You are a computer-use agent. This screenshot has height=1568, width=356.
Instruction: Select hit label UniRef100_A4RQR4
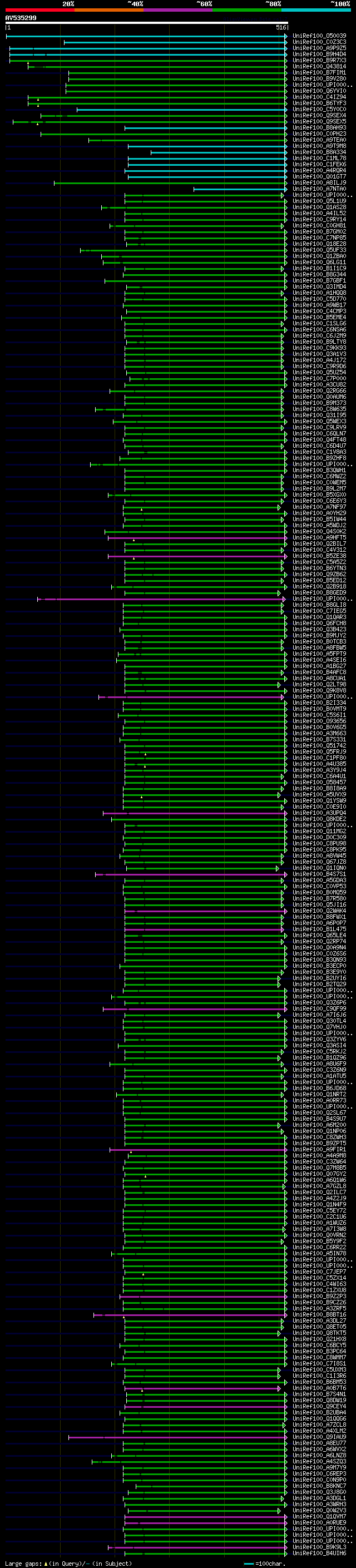click(319, 170)
